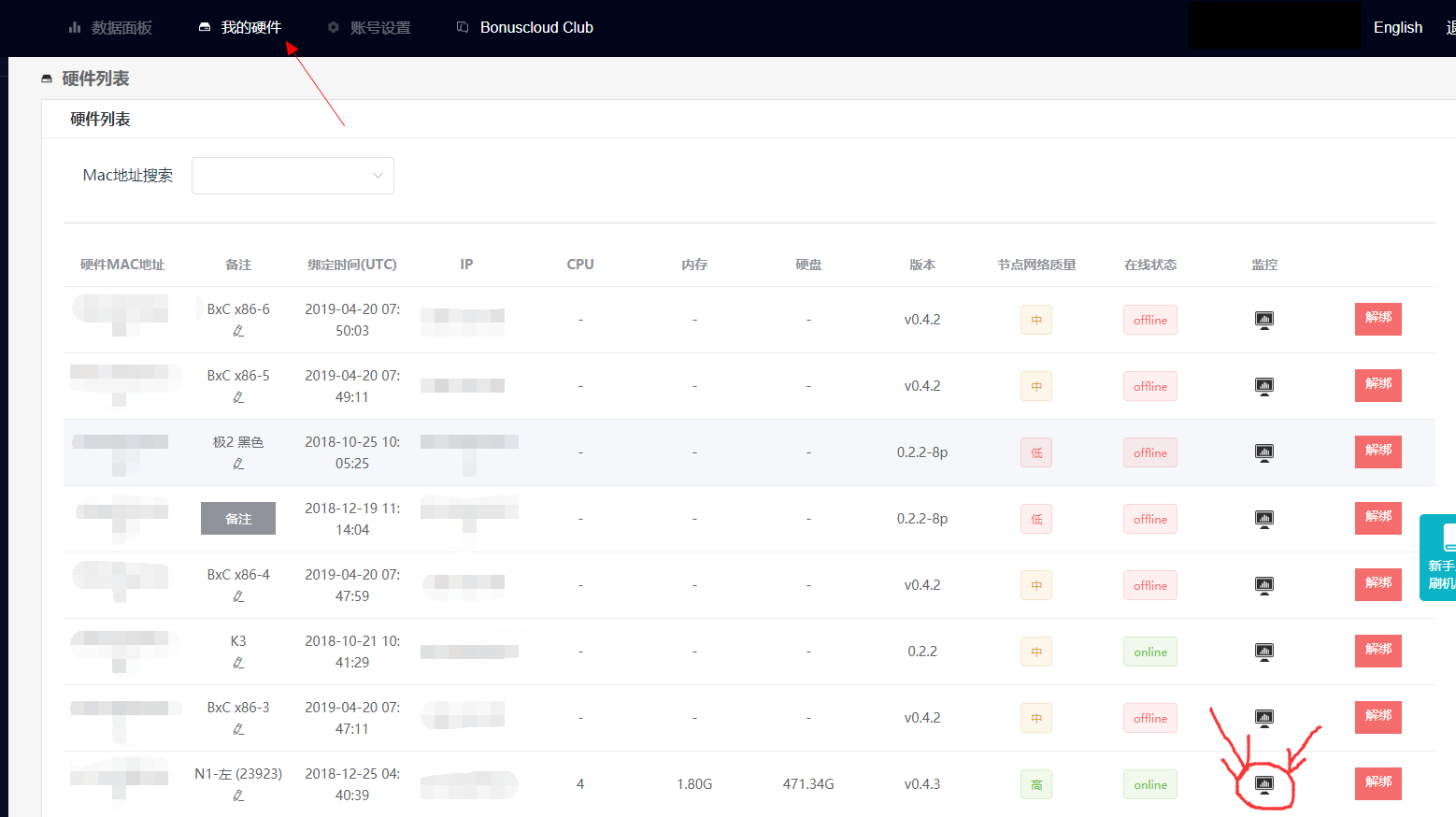The width and height of the screenshot is (1456, 817).
Task: Click offline status of BxC x86-4
Action: click(1150, 585)
